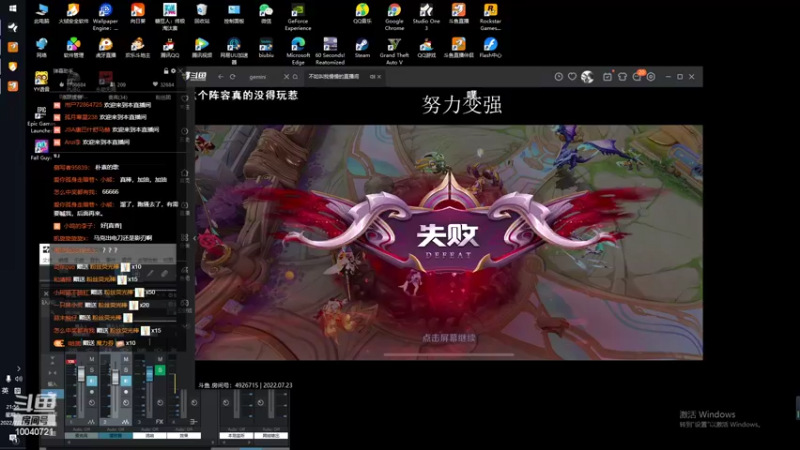800x450 pixels.
Task: Open Auto: Off dropdown on channel 4
Action: pos(184,429)
